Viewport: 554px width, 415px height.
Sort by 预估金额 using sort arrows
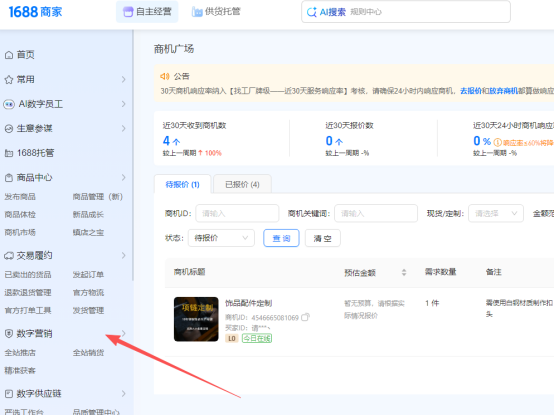(x=404, y=272)
